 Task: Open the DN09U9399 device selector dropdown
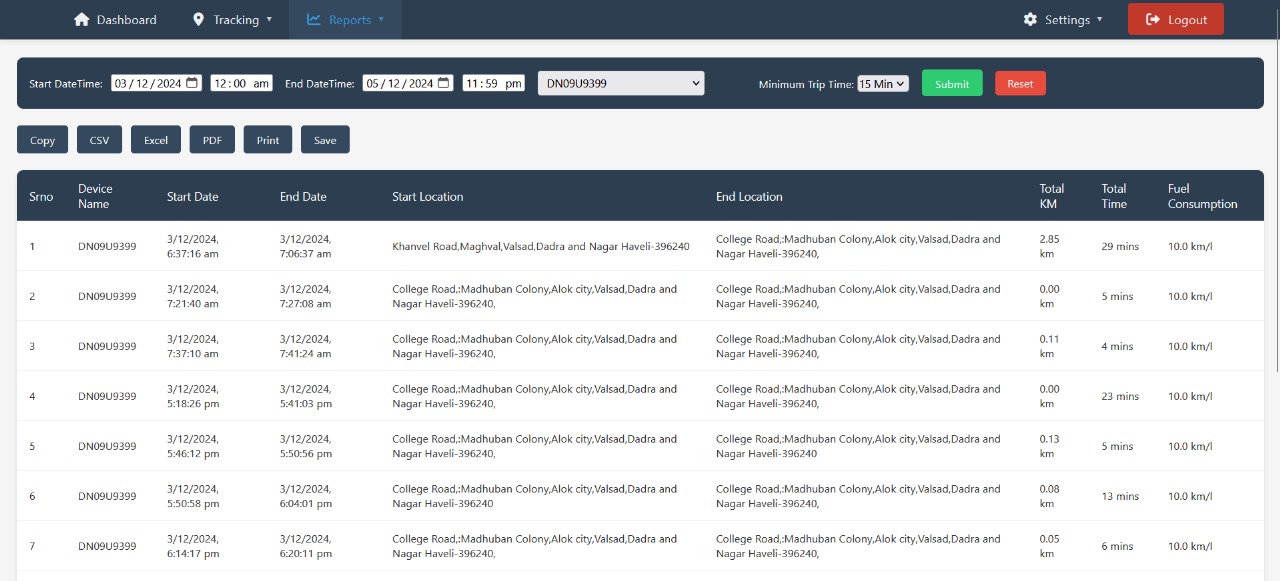620,83
